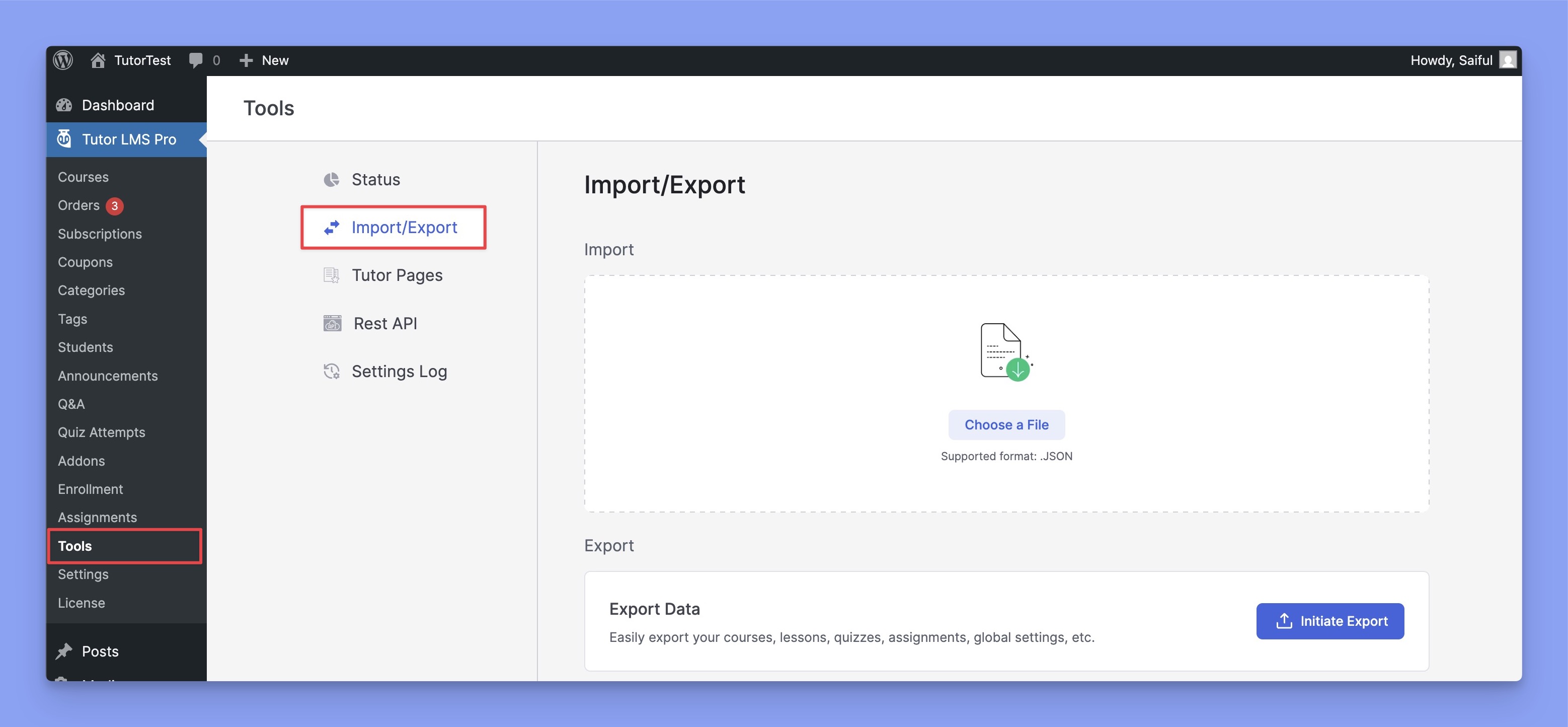Open the Orders submenu item
Viewport: 1568px width, 727px height.
[x=79, y=206]
